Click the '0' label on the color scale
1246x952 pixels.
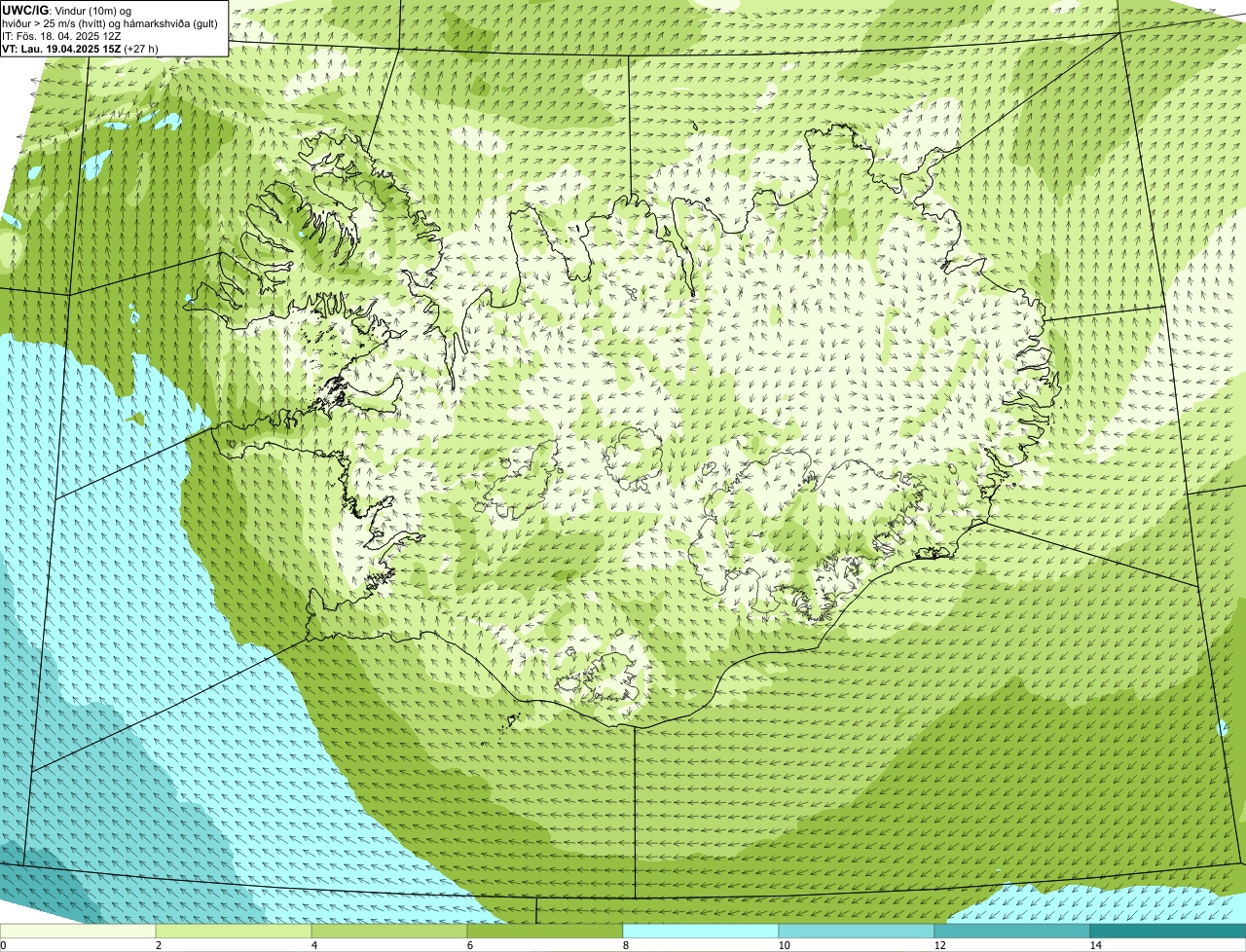pyautogui.click(x=3, y=945)
